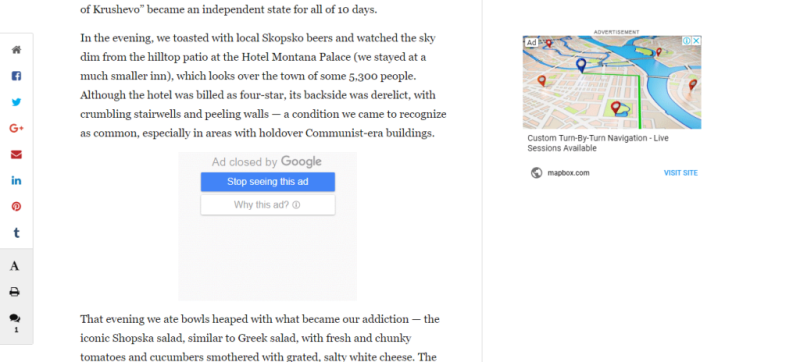The width and height of the screenshot is (800, 362).
Task: Print the article using printer icon
Action: click(15, 292)
